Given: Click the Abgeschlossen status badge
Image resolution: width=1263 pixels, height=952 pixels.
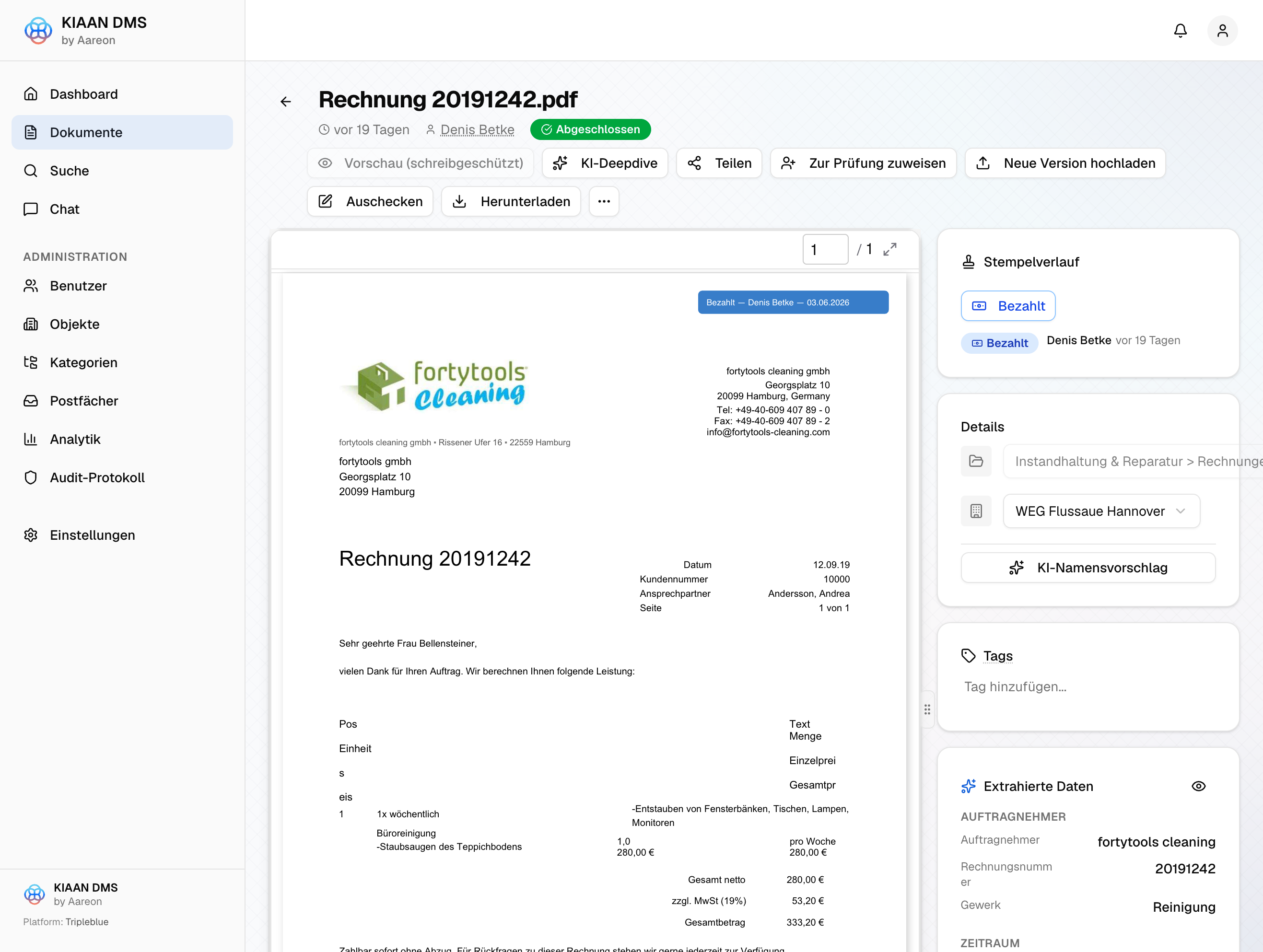Looking at the screenshot, I should pyautogui.click(x=590, y=129).
